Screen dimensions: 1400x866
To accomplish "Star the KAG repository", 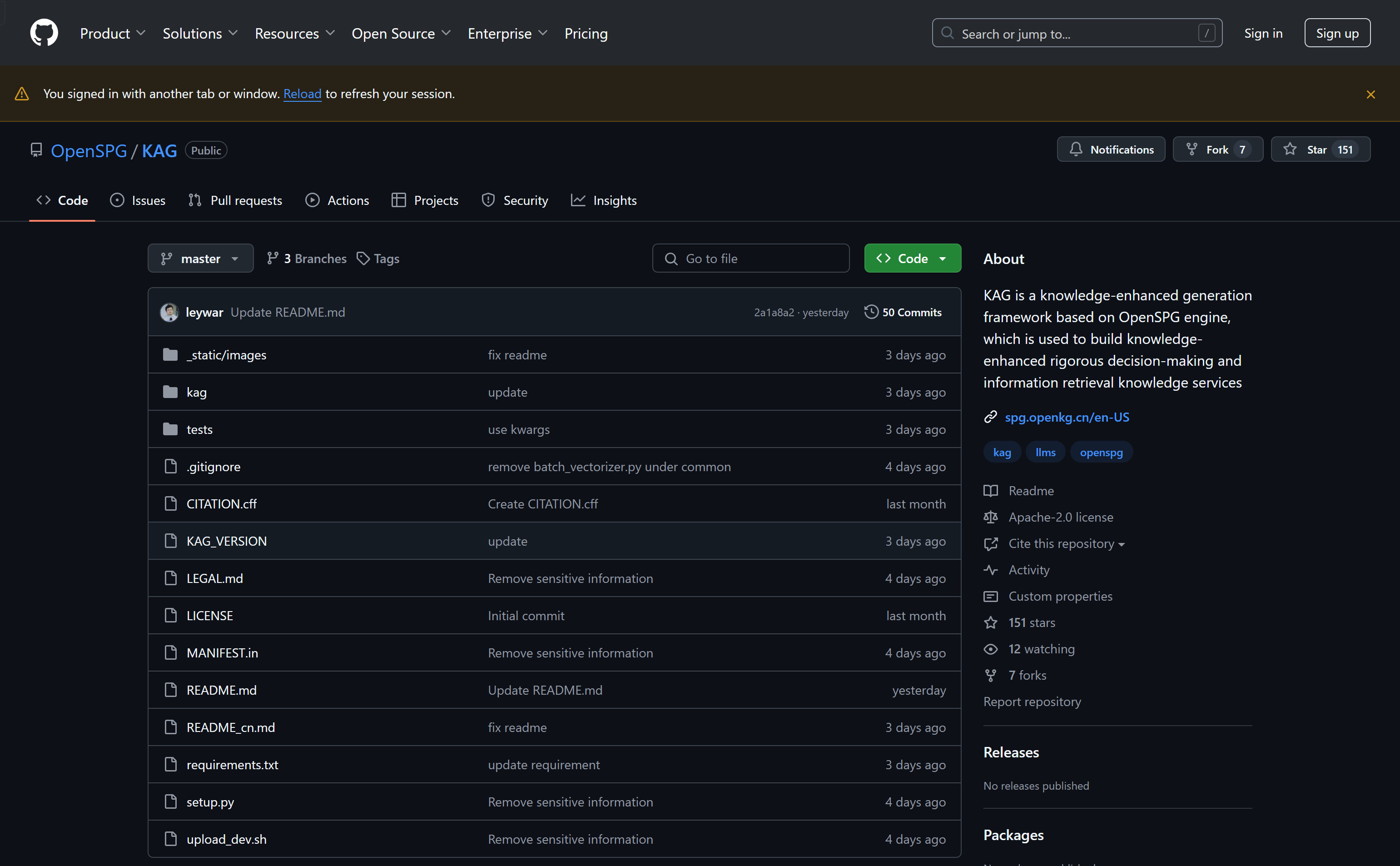I will (x=1320, y=149).
